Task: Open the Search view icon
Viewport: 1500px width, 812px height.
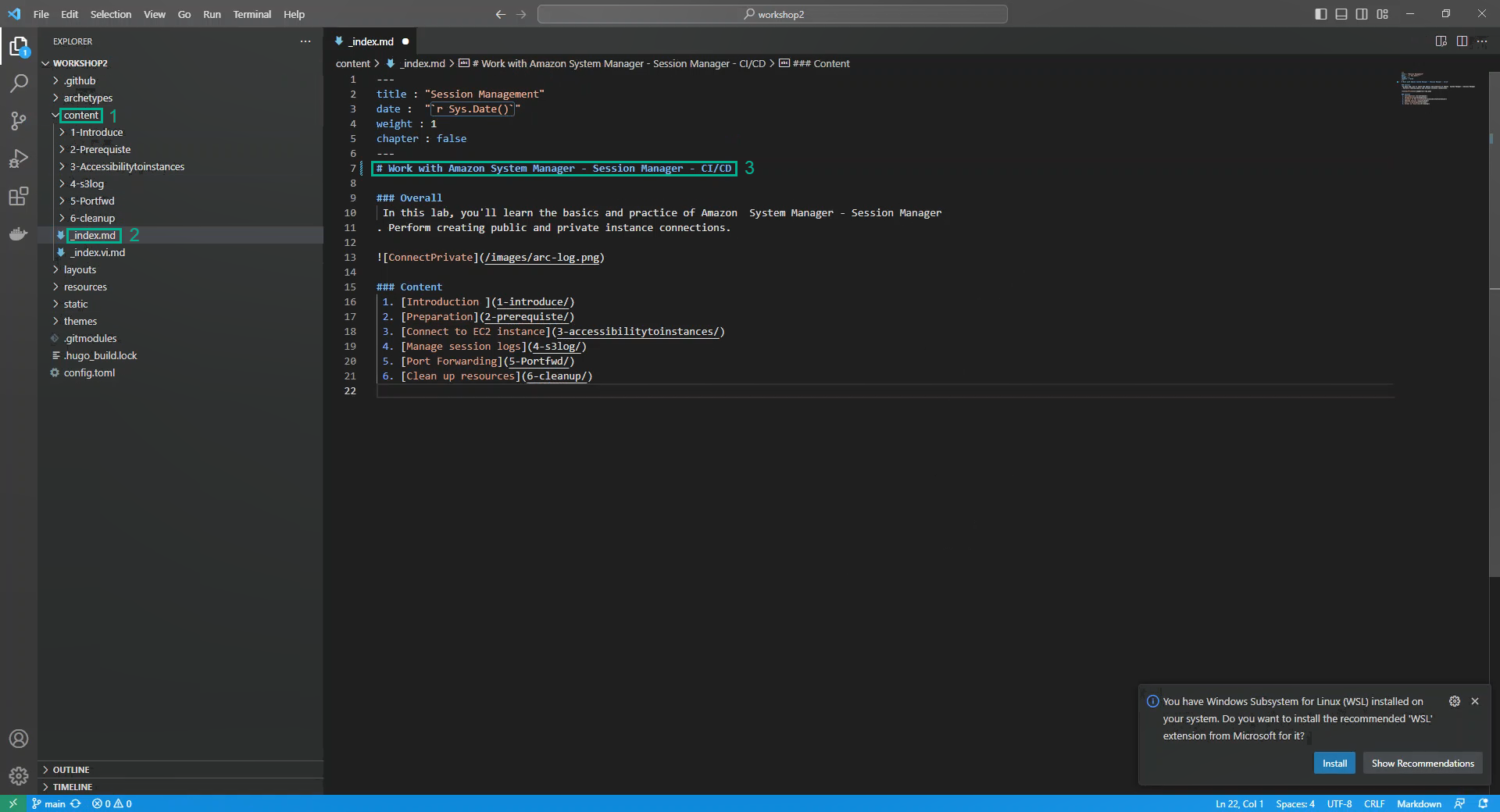Action: (x=19, y=84)
